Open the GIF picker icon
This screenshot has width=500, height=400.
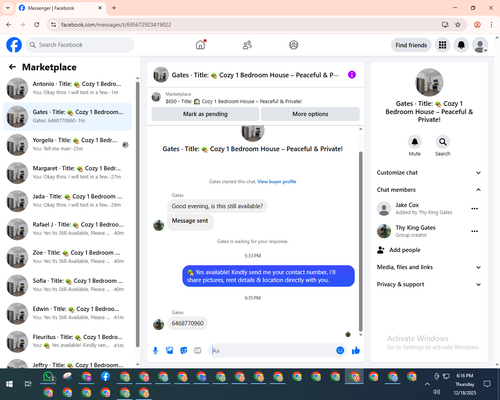pos(198,350)
